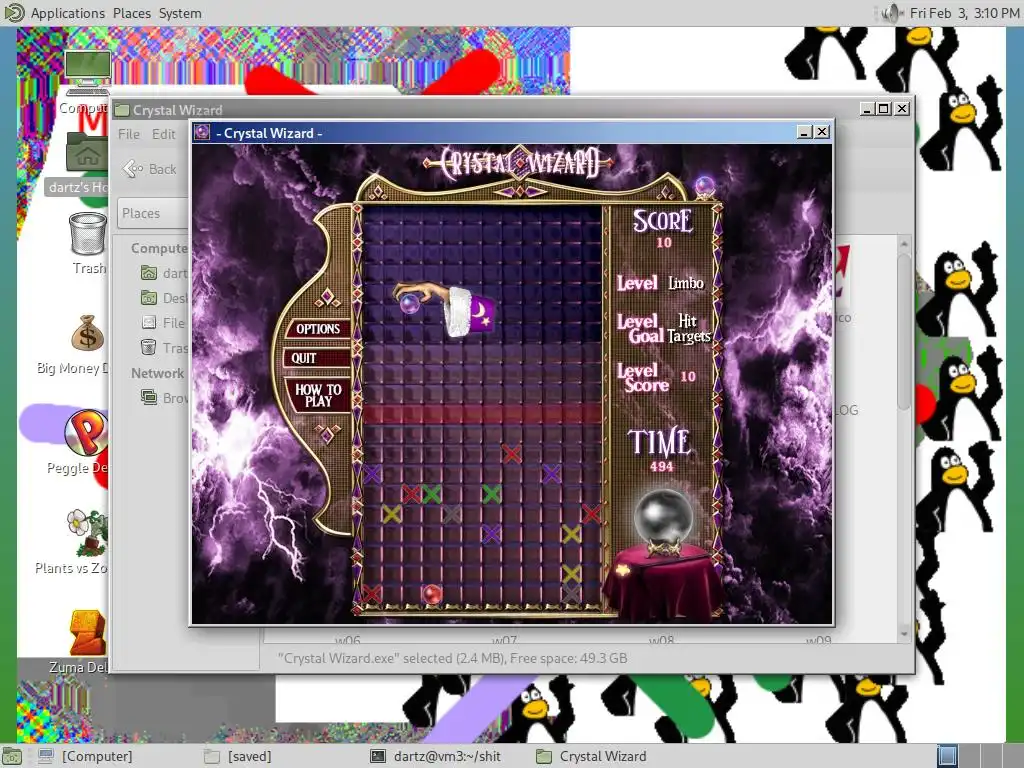1024x768 pixels.
Task: Click the purple orb on the frame corner
Action: 705,185
